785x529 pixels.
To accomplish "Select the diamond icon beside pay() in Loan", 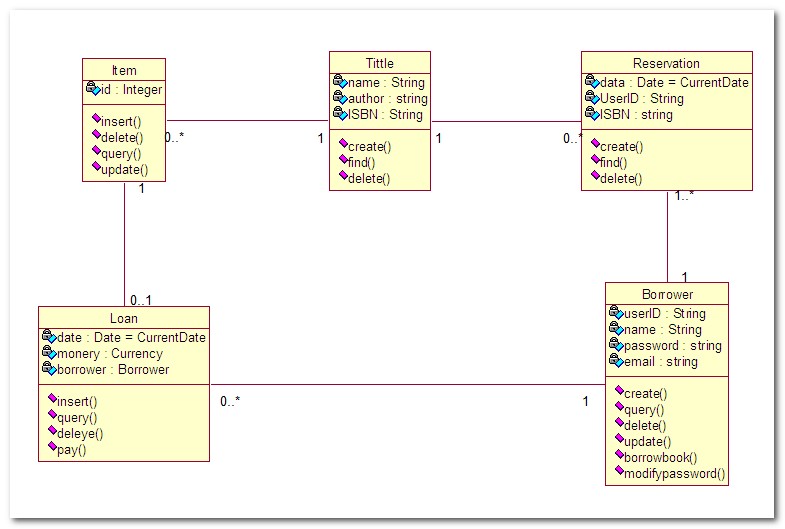I will 53,446.
